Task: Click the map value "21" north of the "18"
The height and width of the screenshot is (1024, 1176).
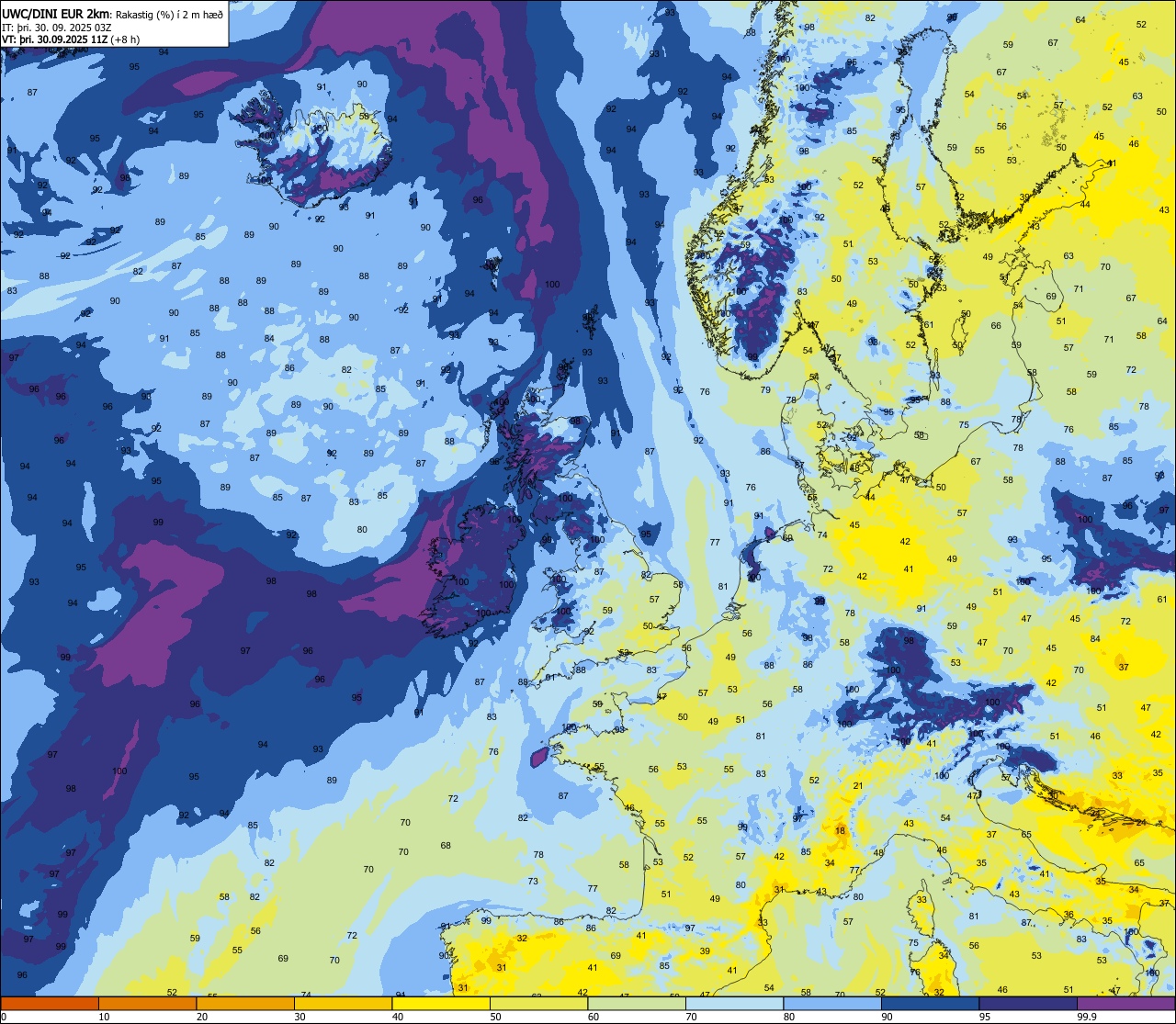Action: [x=857, y=786]
